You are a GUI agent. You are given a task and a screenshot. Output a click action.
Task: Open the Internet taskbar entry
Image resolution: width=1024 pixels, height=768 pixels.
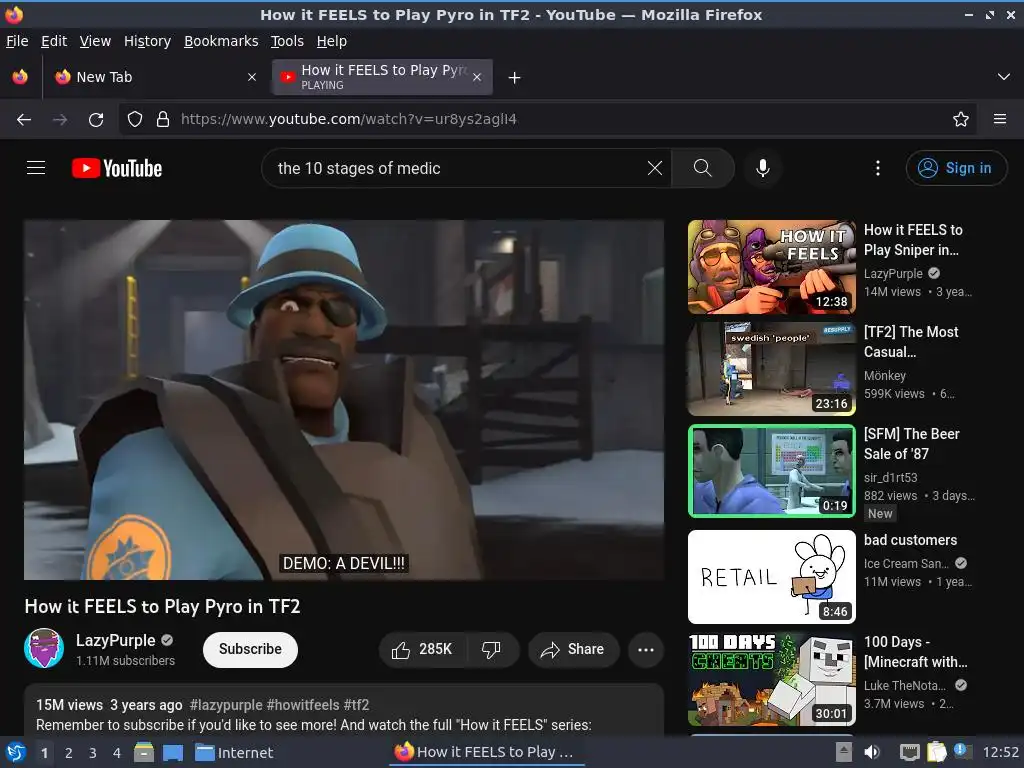(x=234, y=753)
